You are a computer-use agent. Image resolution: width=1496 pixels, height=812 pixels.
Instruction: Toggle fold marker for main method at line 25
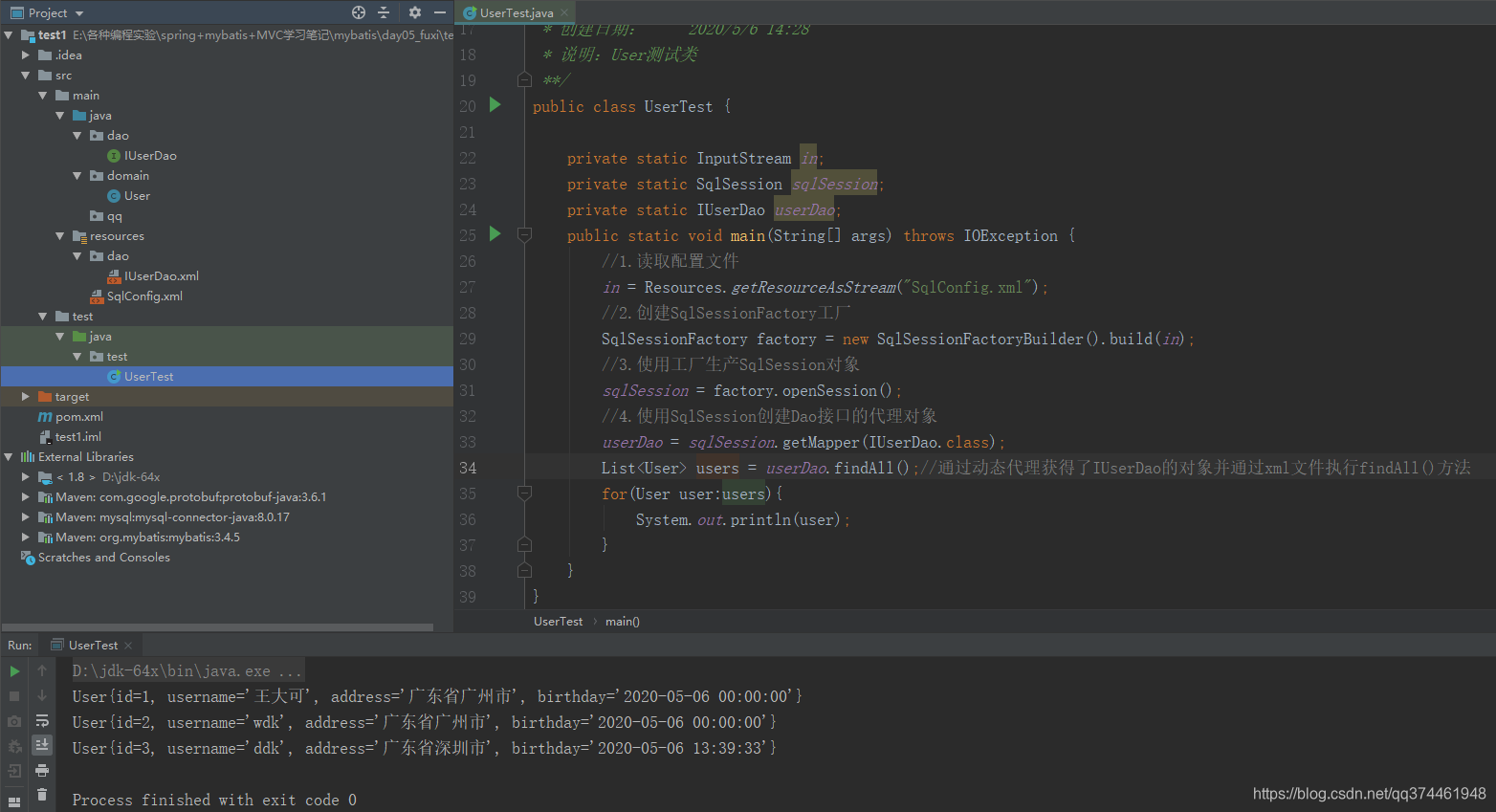(524, 234)
